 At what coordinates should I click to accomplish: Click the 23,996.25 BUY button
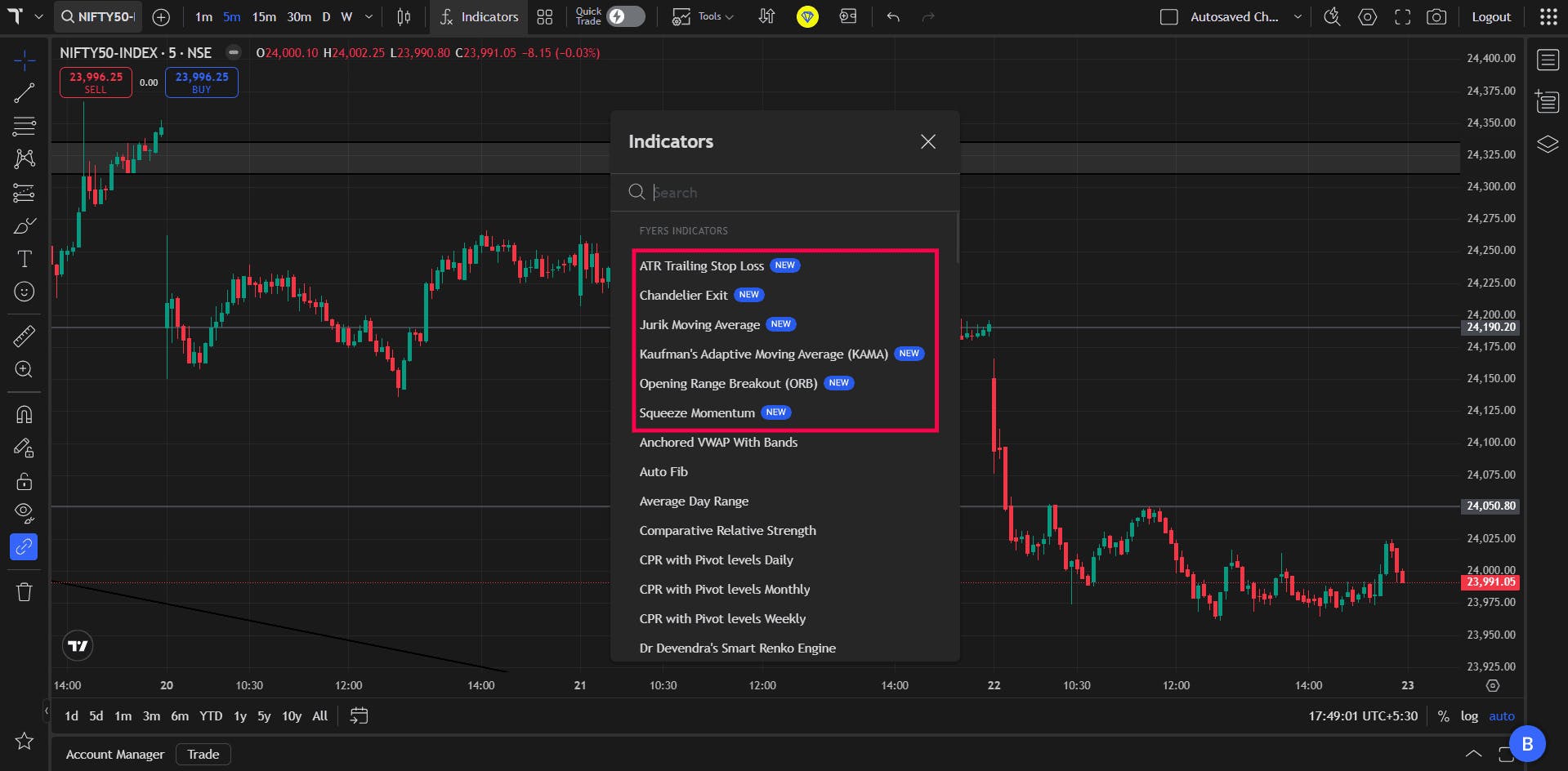click(202, 82)
